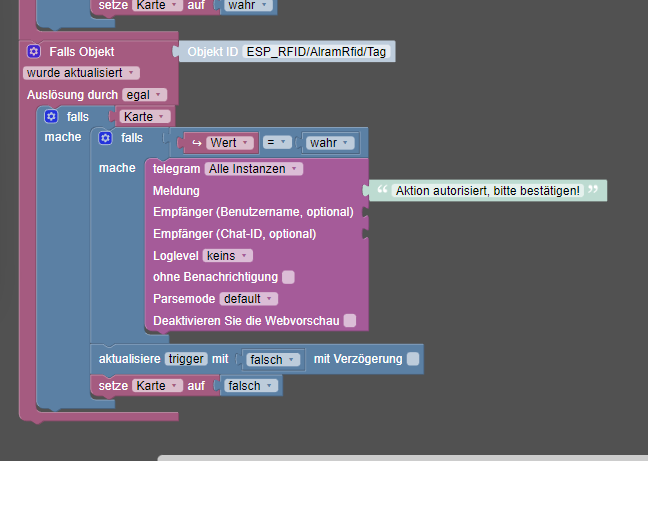The height and width of the screenshot is (530, 648).
Task: Open Loglevel keins dropdown
Action: [x=228, y=256]
